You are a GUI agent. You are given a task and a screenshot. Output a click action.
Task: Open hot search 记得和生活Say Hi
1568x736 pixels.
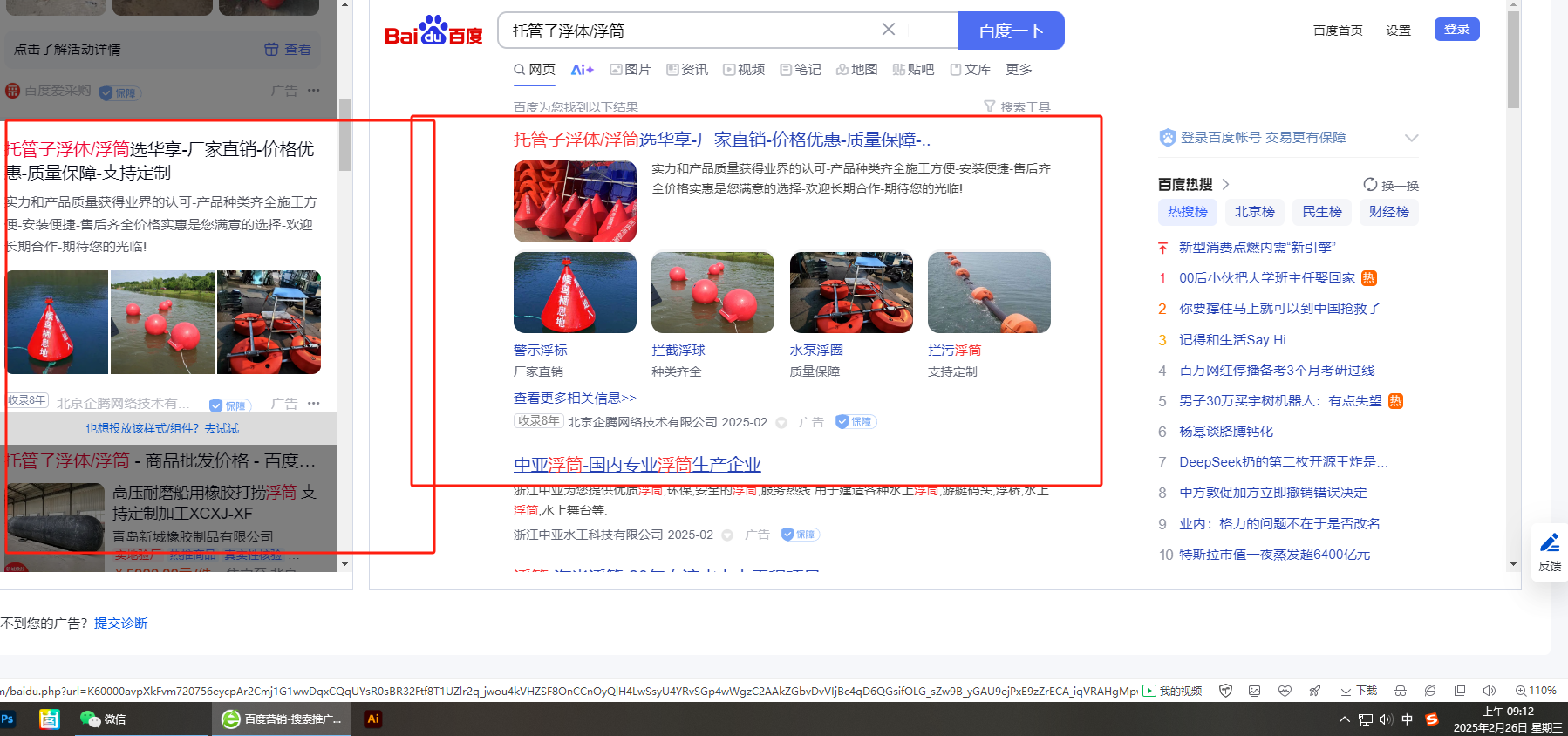[x=1232, y=340]
